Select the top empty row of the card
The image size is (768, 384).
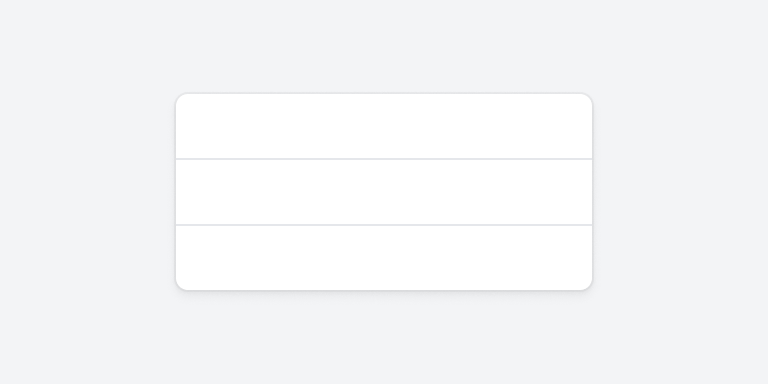[384, 126]
